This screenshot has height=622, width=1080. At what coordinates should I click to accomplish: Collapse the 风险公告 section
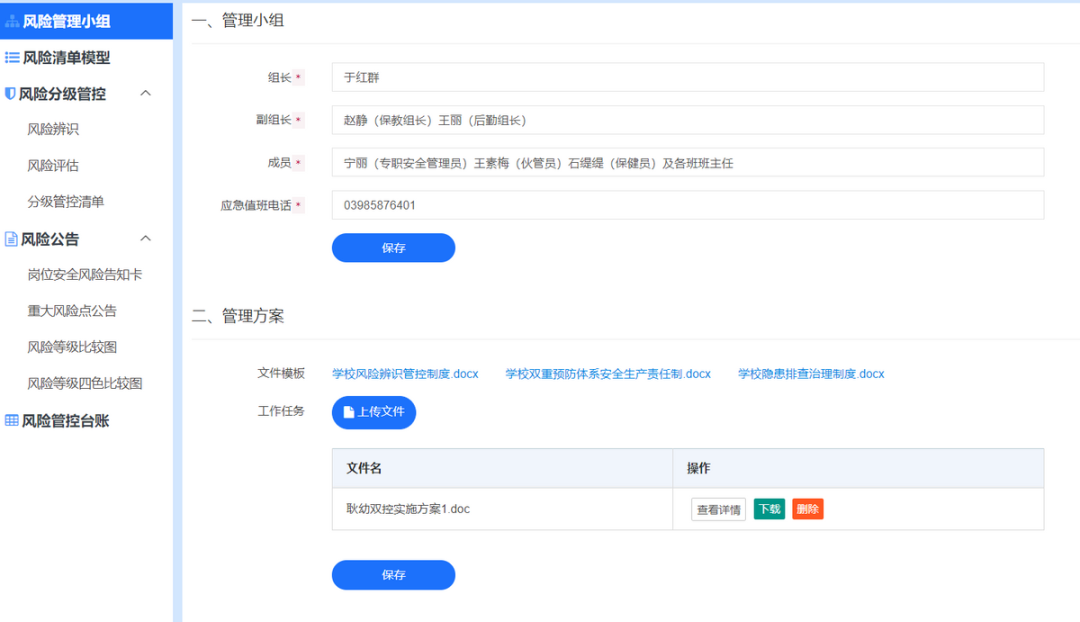click(145, 239)
